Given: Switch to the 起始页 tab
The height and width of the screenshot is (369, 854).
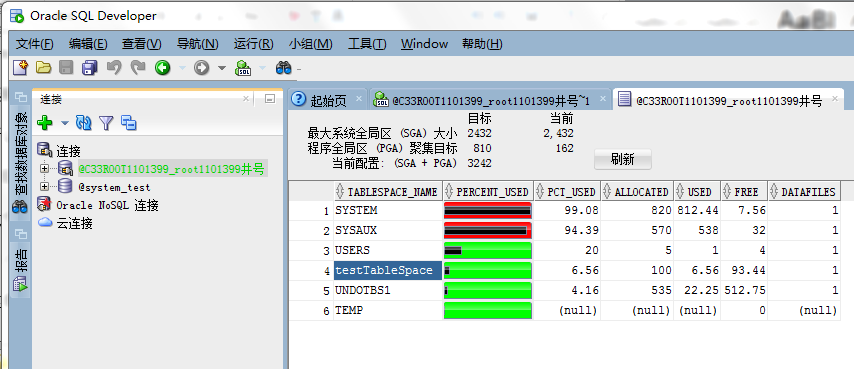Looking at the screenshot, I should tap(328, 100).
